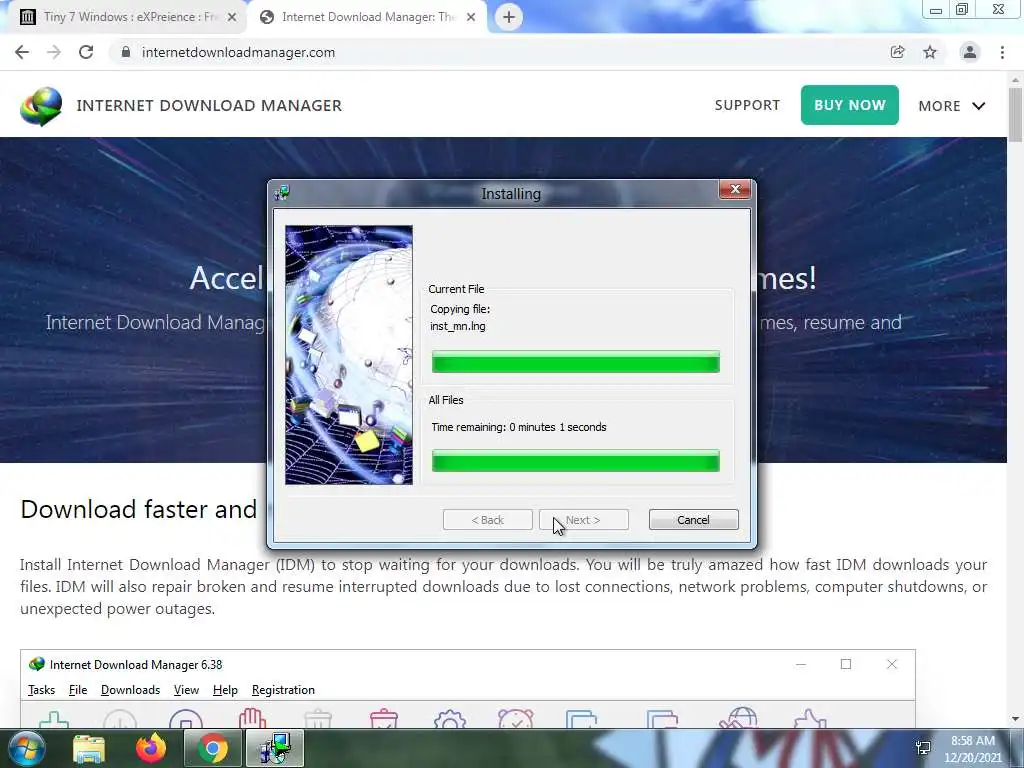Close the Internet Download Manager tab
Image resolution: width=1024 pixels, height=768 pixels.
click(471, 17)
